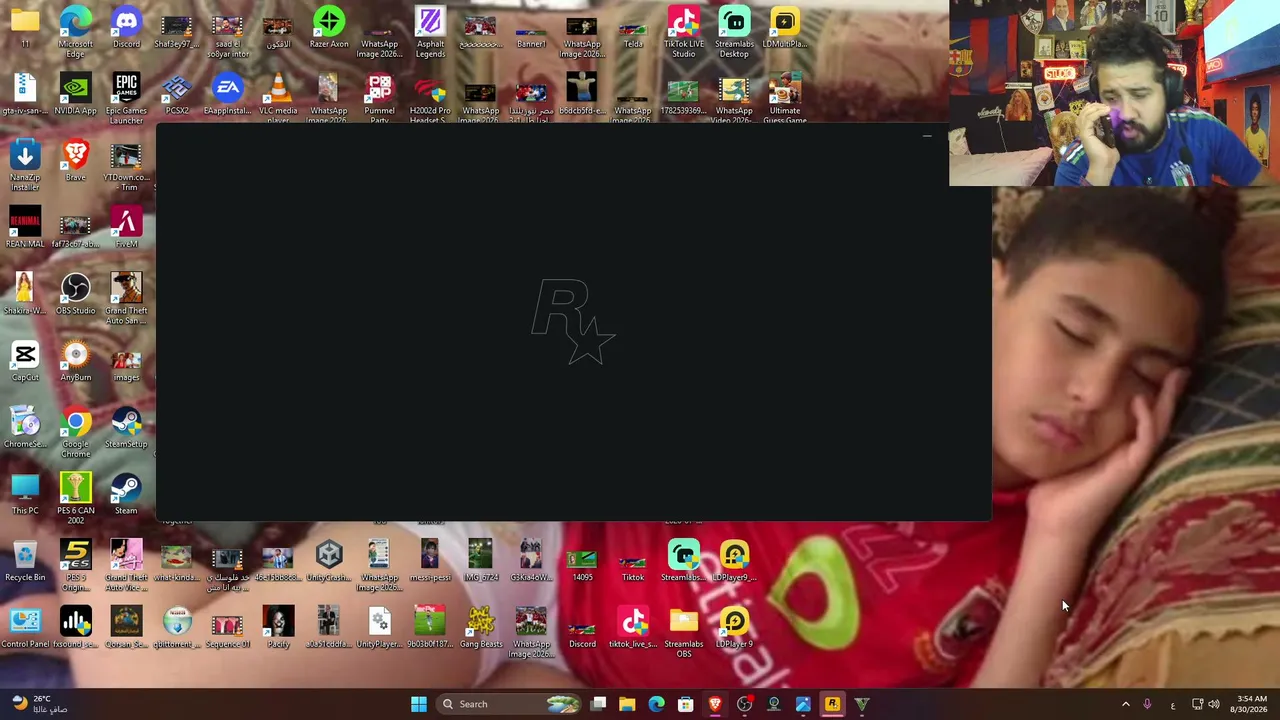
Task: Show hidden system tray icons
Action: point(1125,704)
